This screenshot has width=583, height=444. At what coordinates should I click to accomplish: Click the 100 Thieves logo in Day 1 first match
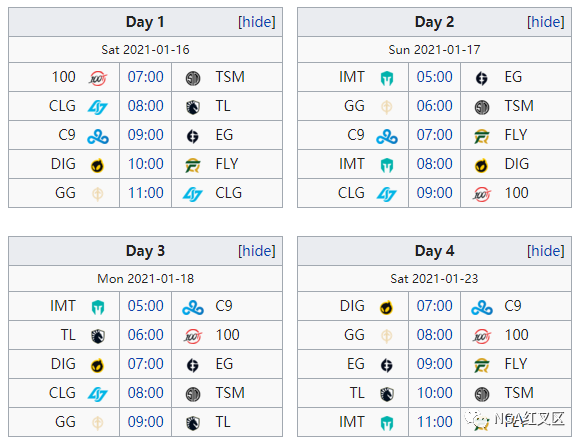tap(98, 78)
